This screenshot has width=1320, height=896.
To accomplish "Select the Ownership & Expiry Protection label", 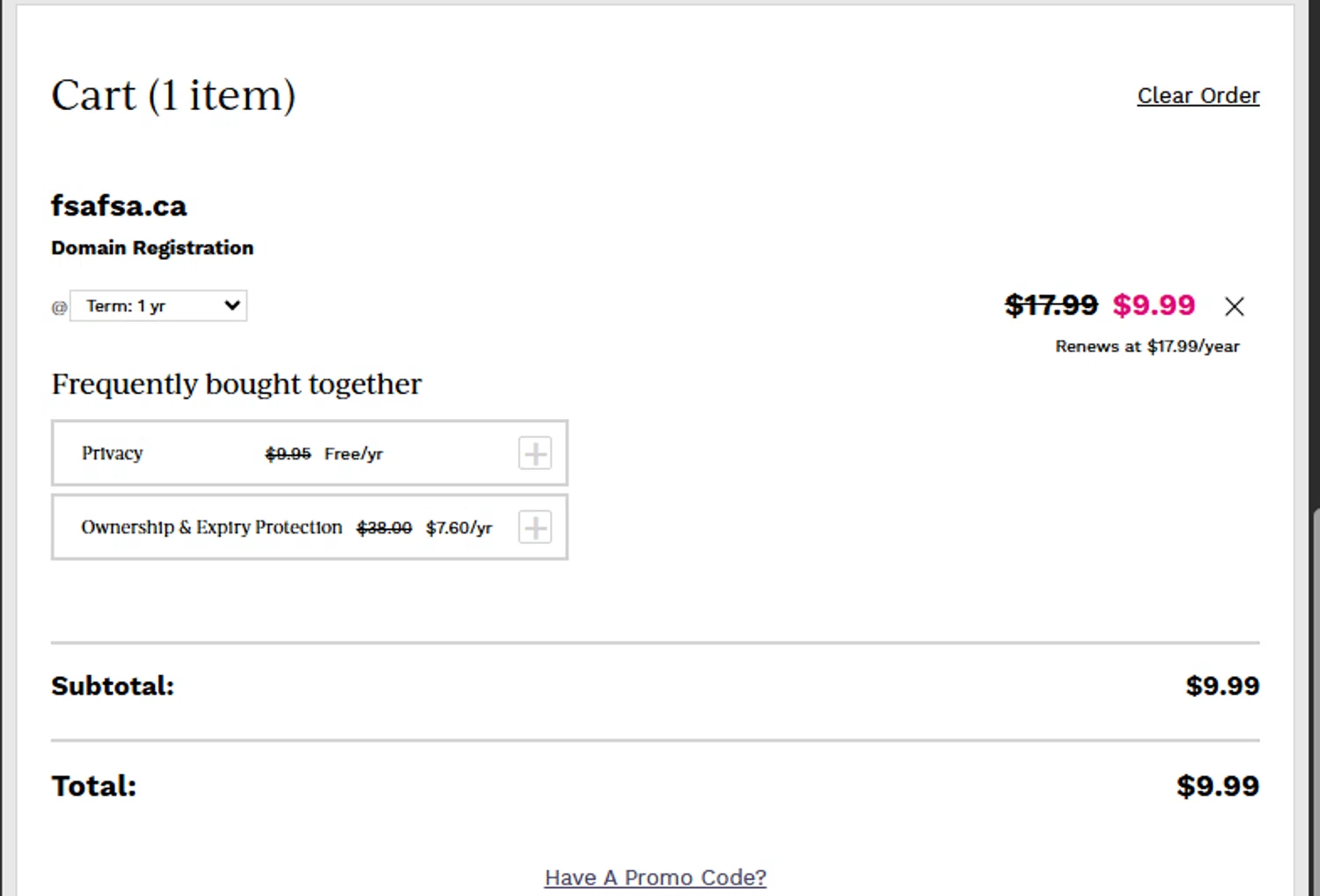I will 211,527.
